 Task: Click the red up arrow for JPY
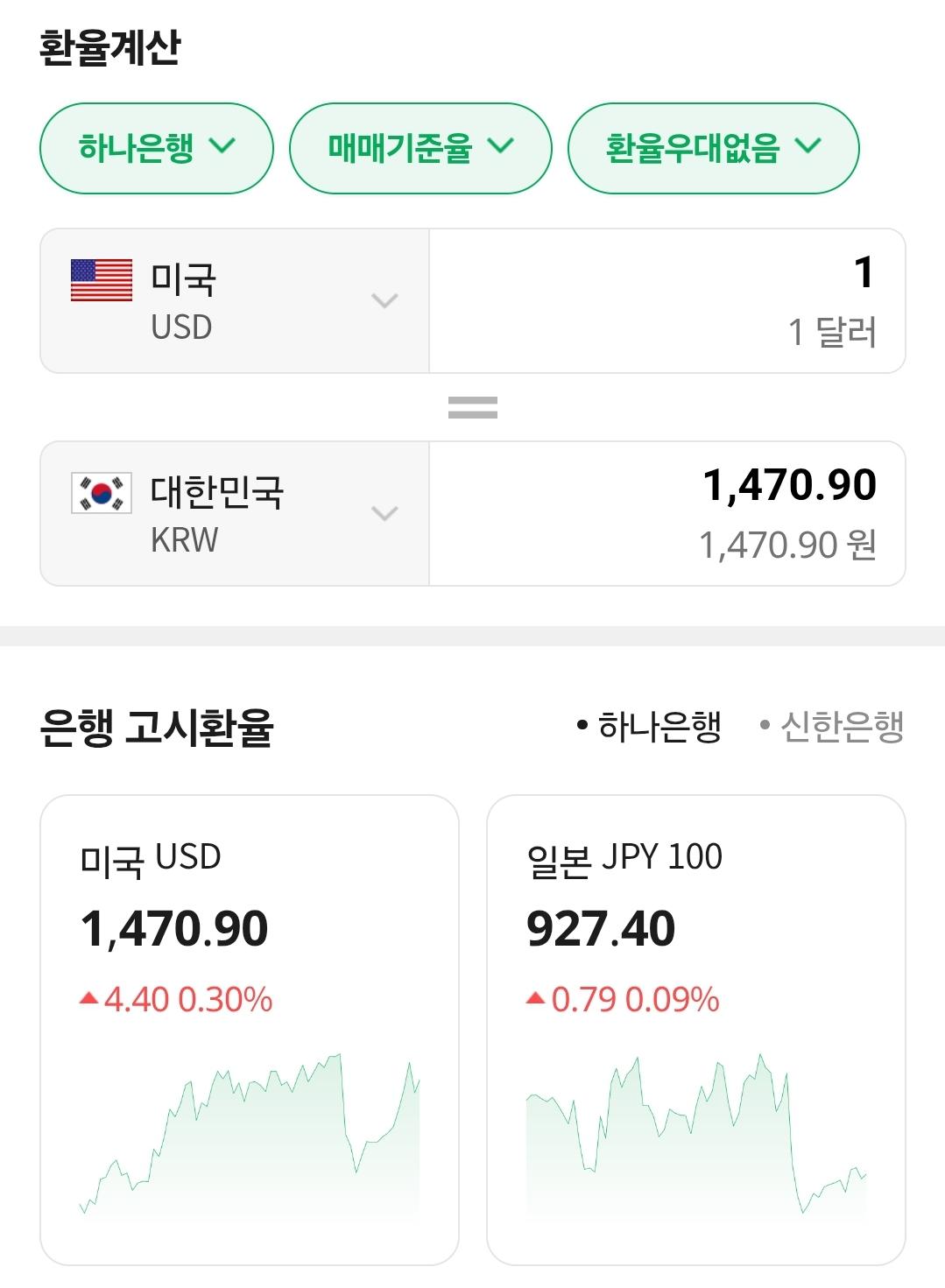tap(535, 998)
